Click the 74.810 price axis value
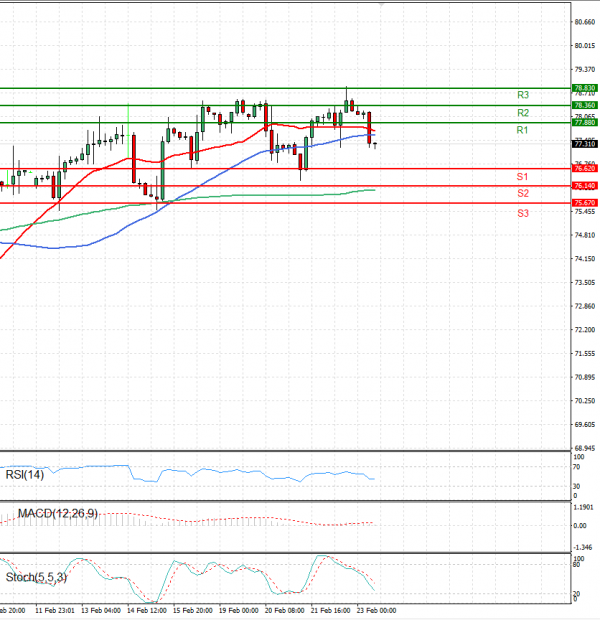This screenshot has width=600, height=620. (x=585, y=235)
